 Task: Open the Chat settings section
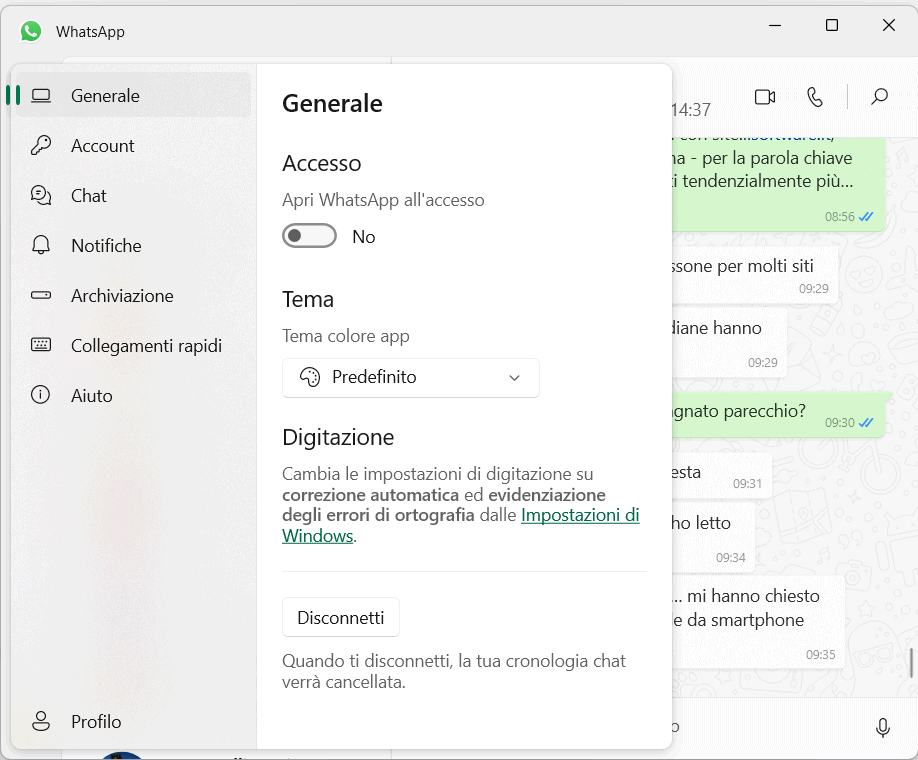[133, 196]
